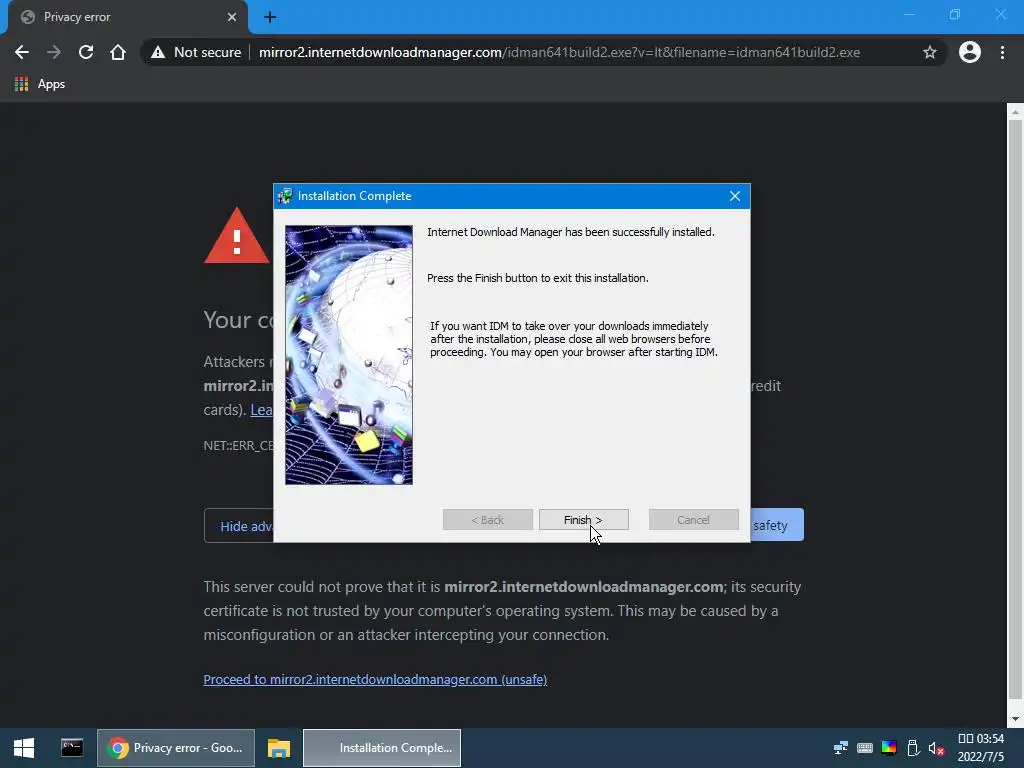Click the keyboard tray icon
The height and width of the screenshot is (768, 1024).
pyautogui.click(x=865, y=748)
